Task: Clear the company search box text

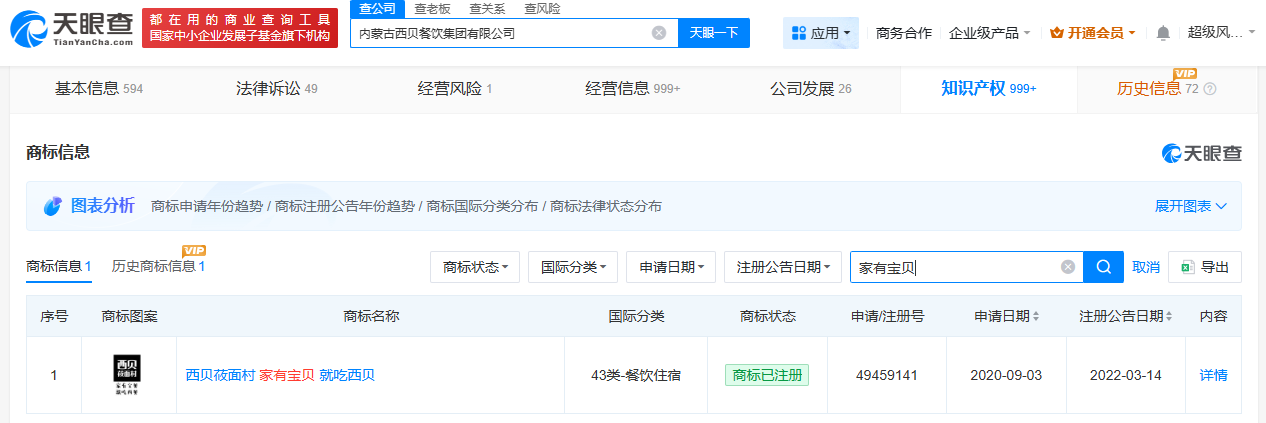Action: (x=659, y=33)
